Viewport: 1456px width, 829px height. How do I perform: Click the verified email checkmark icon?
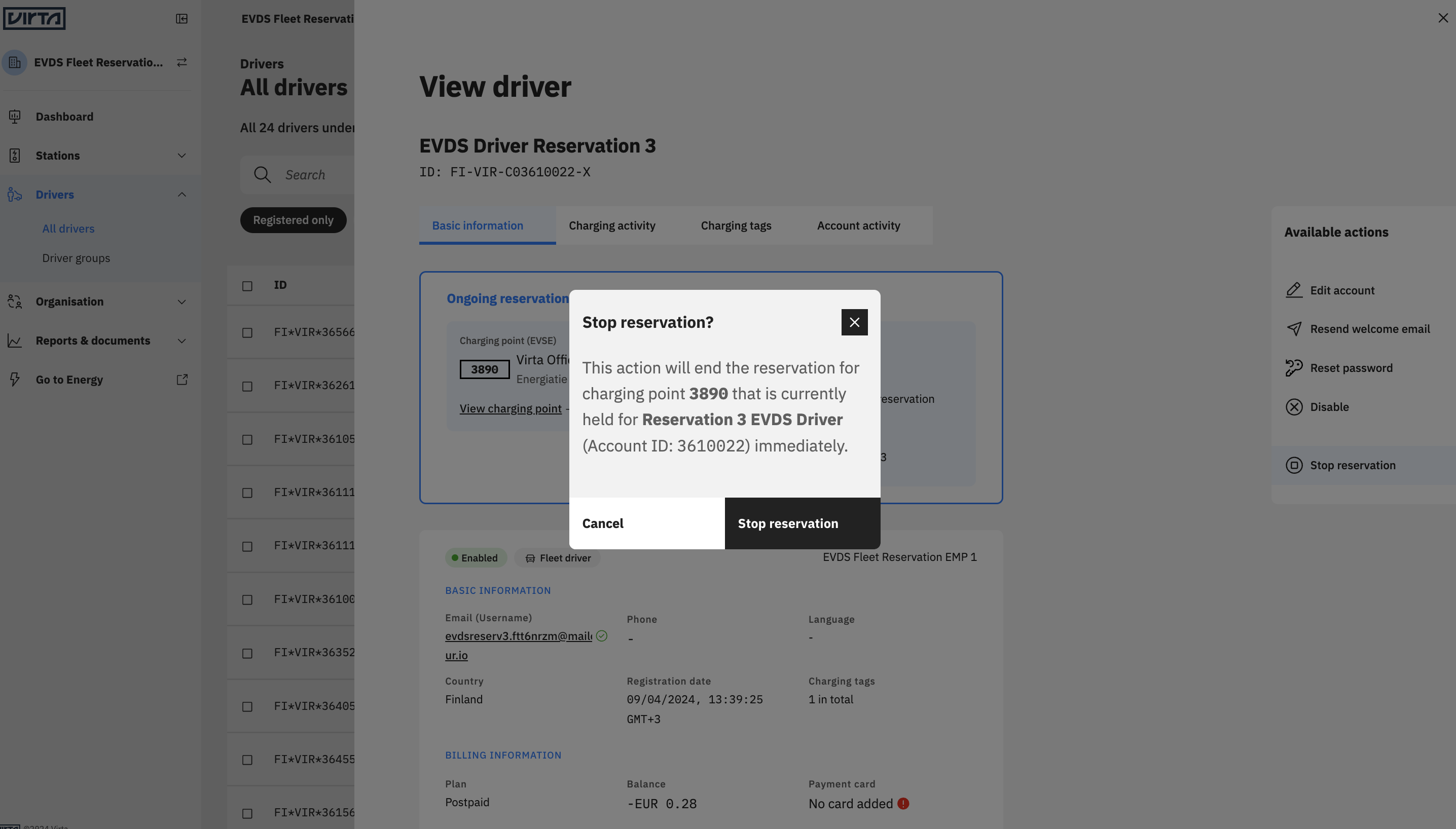click(602, 636)
